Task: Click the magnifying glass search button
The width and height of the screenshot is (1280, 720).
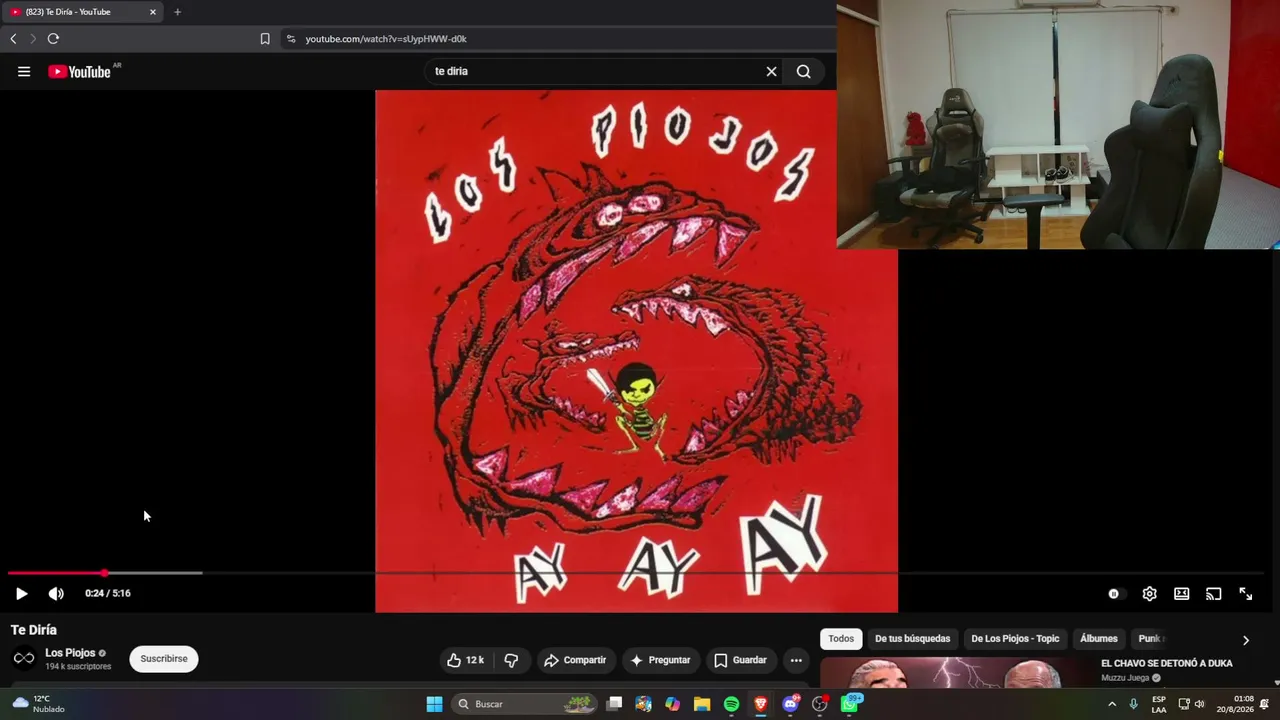Action: point(803,72)
